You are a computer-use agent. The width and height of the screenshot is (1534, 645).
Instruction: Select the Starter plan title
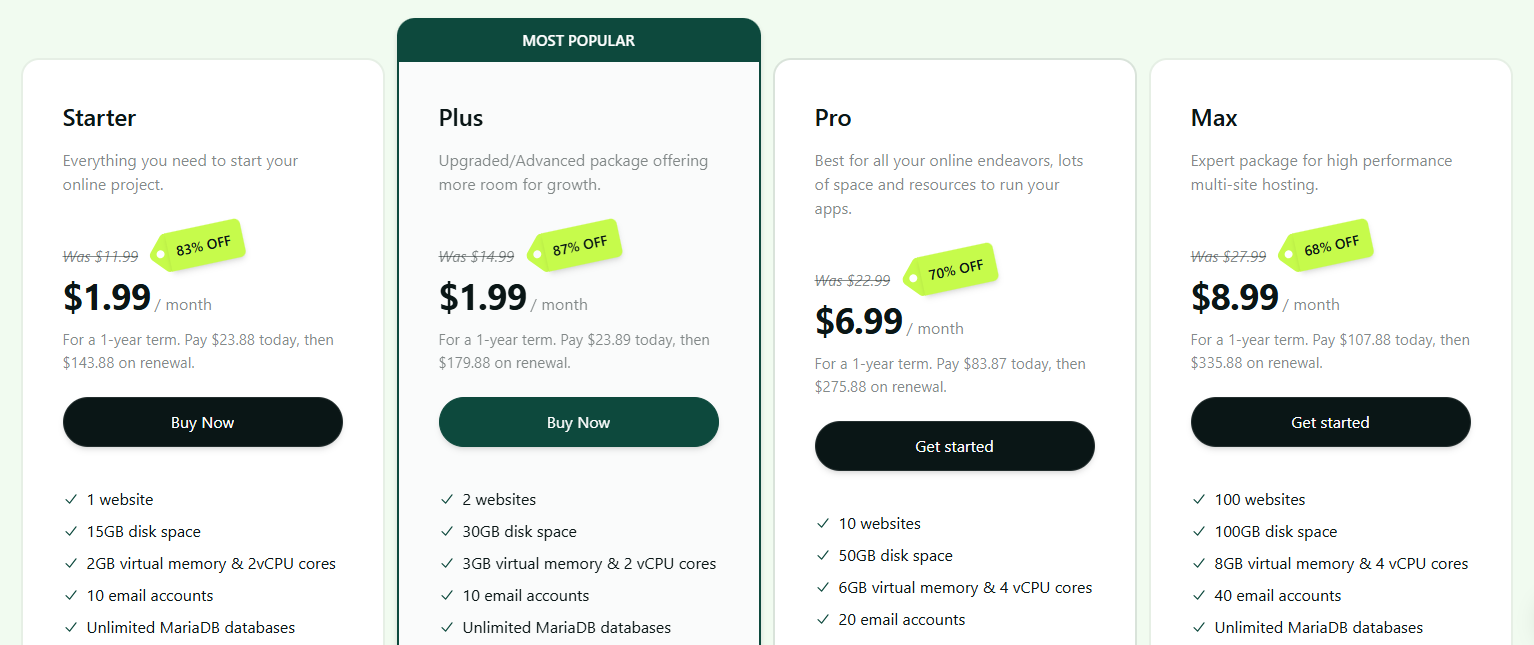coord(99,117)
